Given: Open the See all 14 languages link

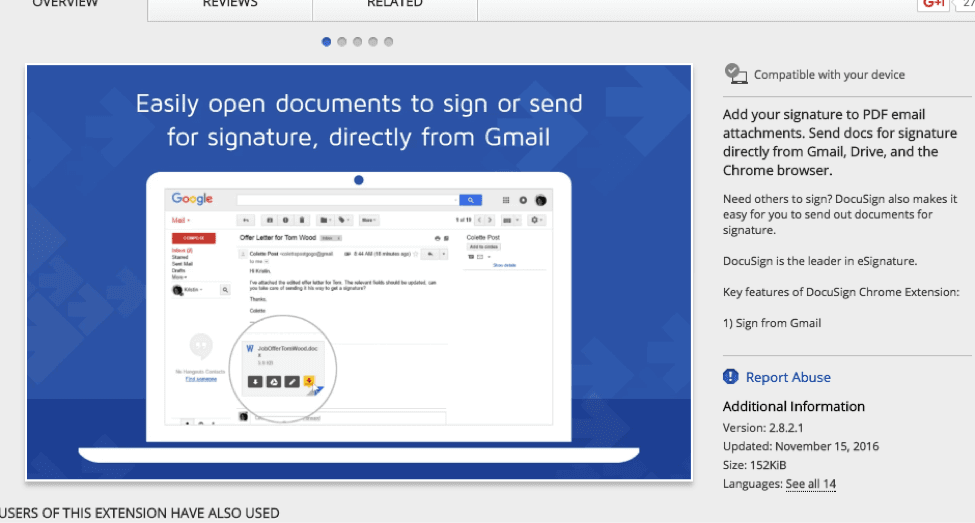Looking at the screenshot, I should click(x=810, y=484).
